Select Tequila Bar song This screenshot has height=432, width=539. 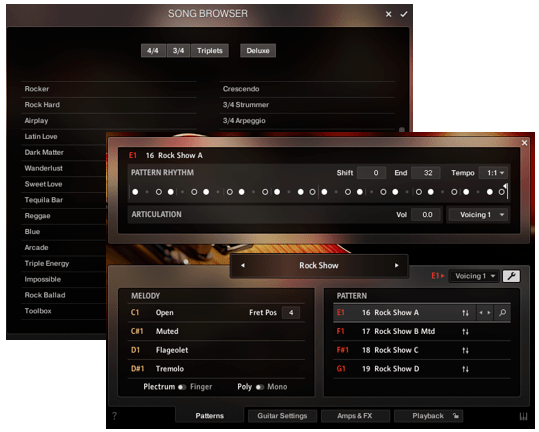point(64,200)
